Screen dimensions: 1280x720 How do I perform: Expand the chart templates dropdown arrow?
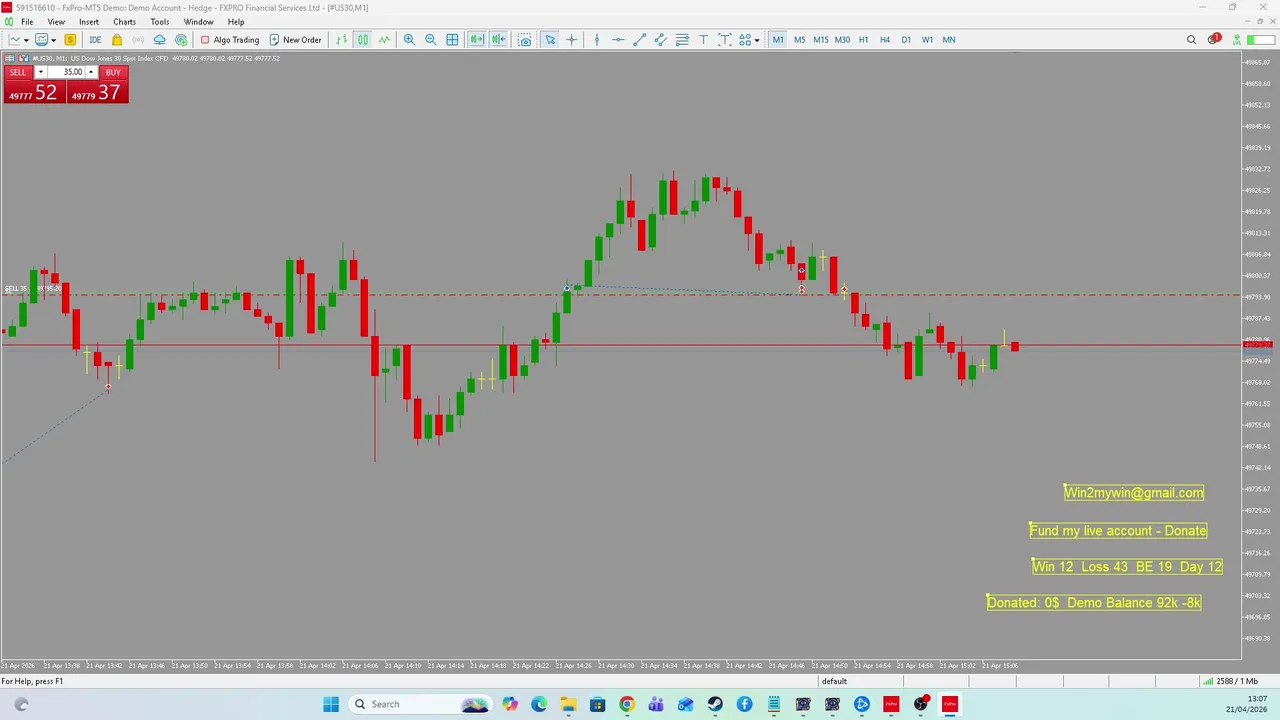click(x=54, y=40)
